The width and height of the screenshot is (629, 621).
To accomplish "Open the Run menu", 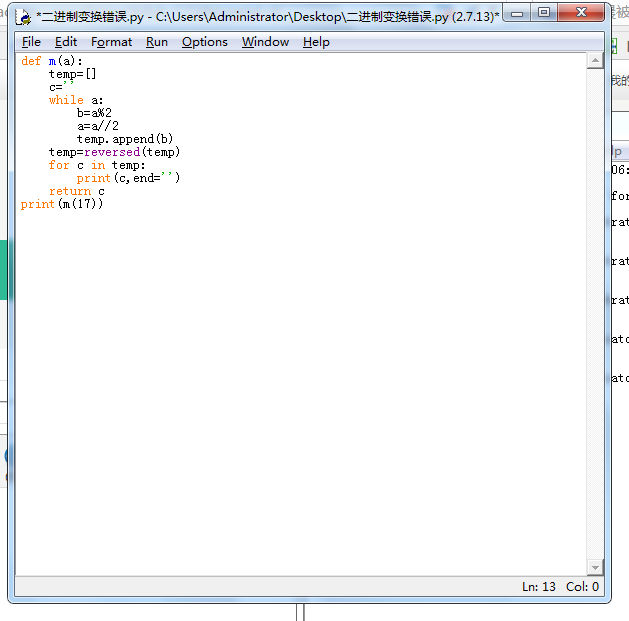I will coord(157,42).
